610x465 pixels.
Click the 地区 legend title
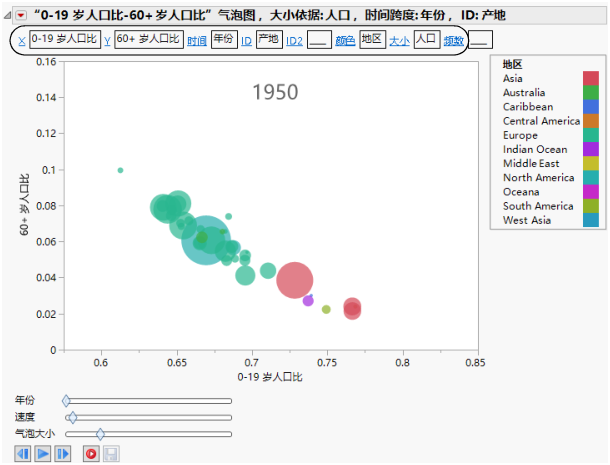512,64
